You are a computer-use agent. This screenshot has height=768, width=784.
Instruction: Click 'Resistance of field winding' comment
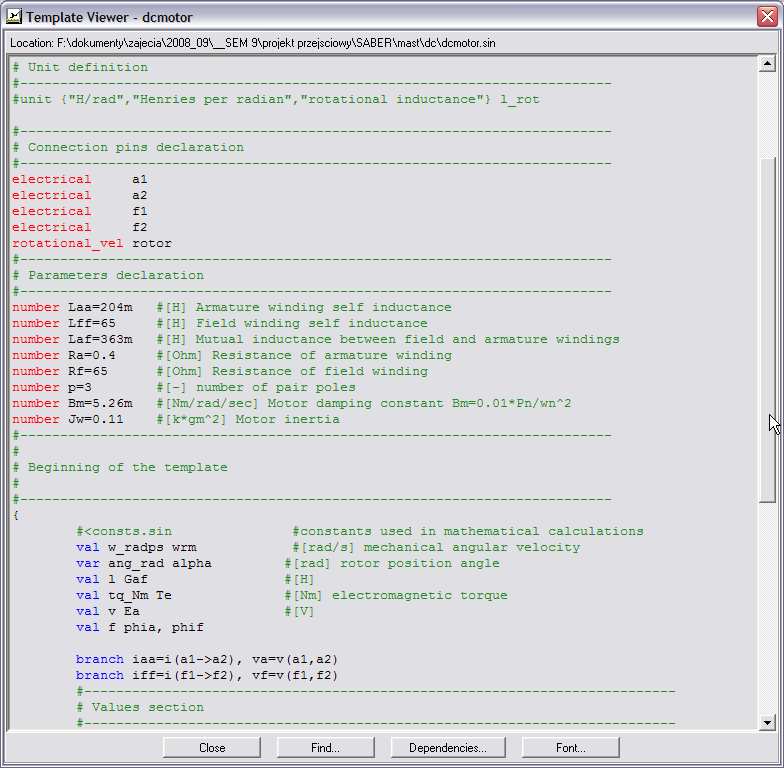[x=320, y=371]
